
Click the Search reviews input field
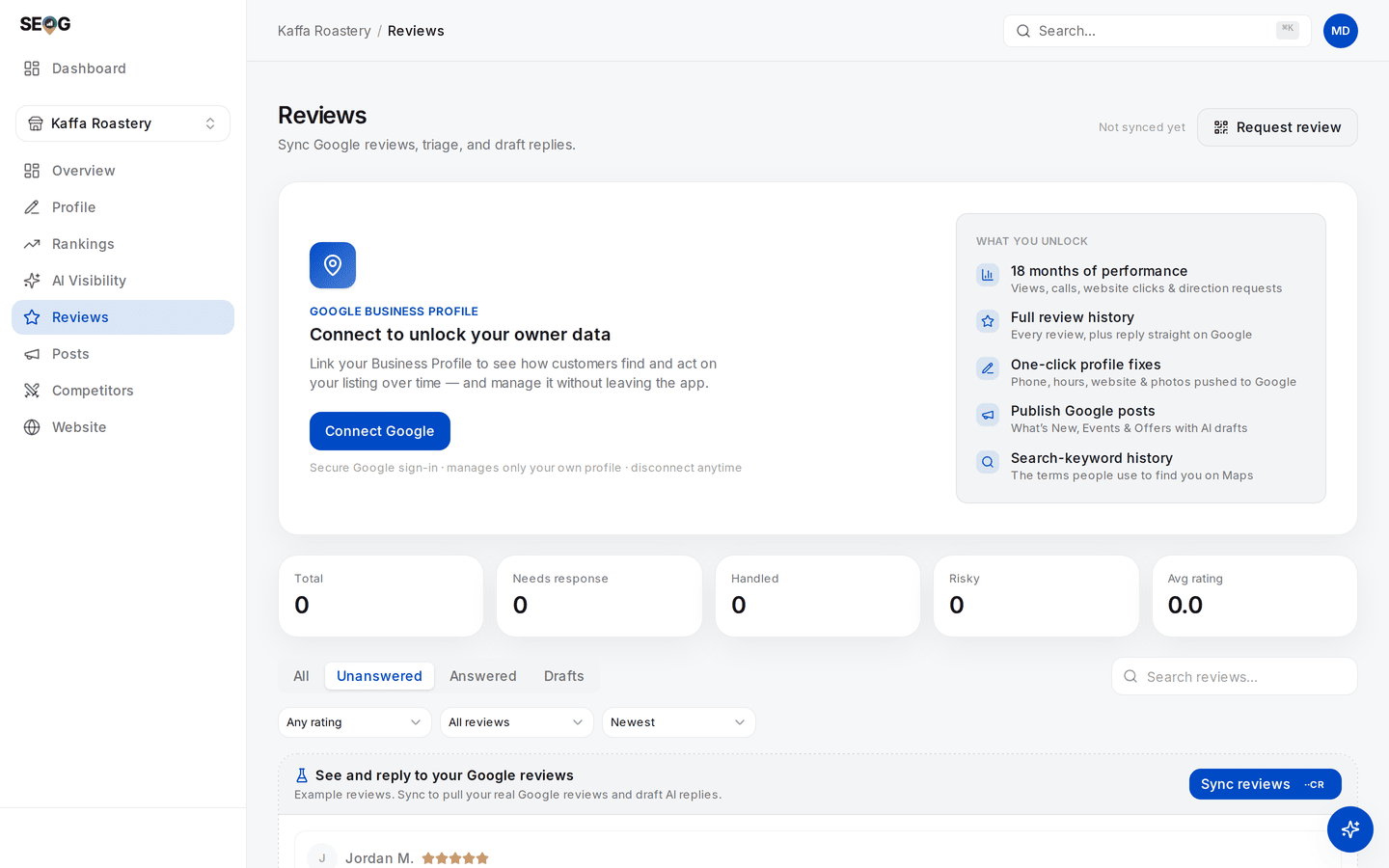coord(1235,677)
